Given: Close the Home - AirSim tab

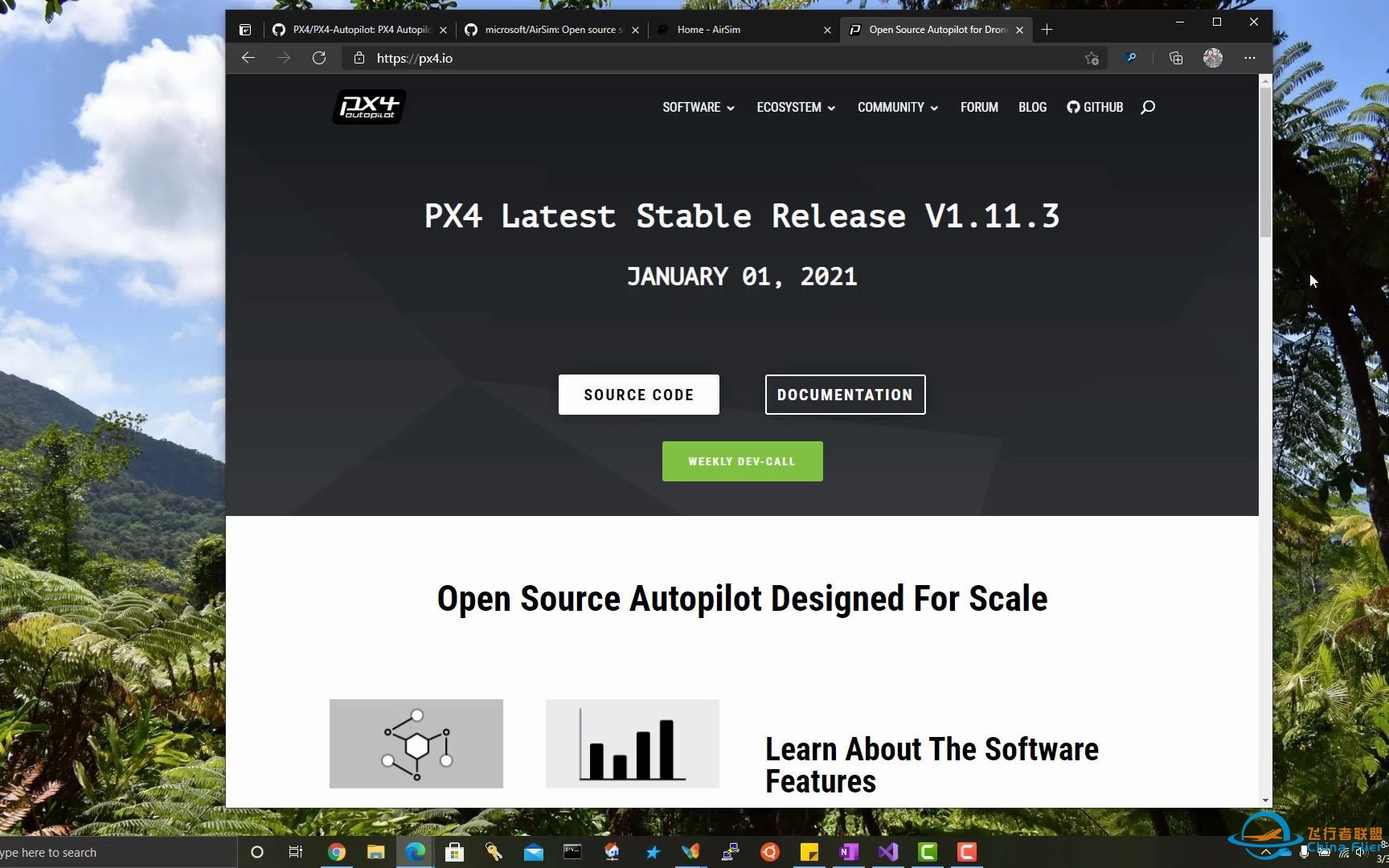Looking at the screenshot, I should (x=827, y=30).
